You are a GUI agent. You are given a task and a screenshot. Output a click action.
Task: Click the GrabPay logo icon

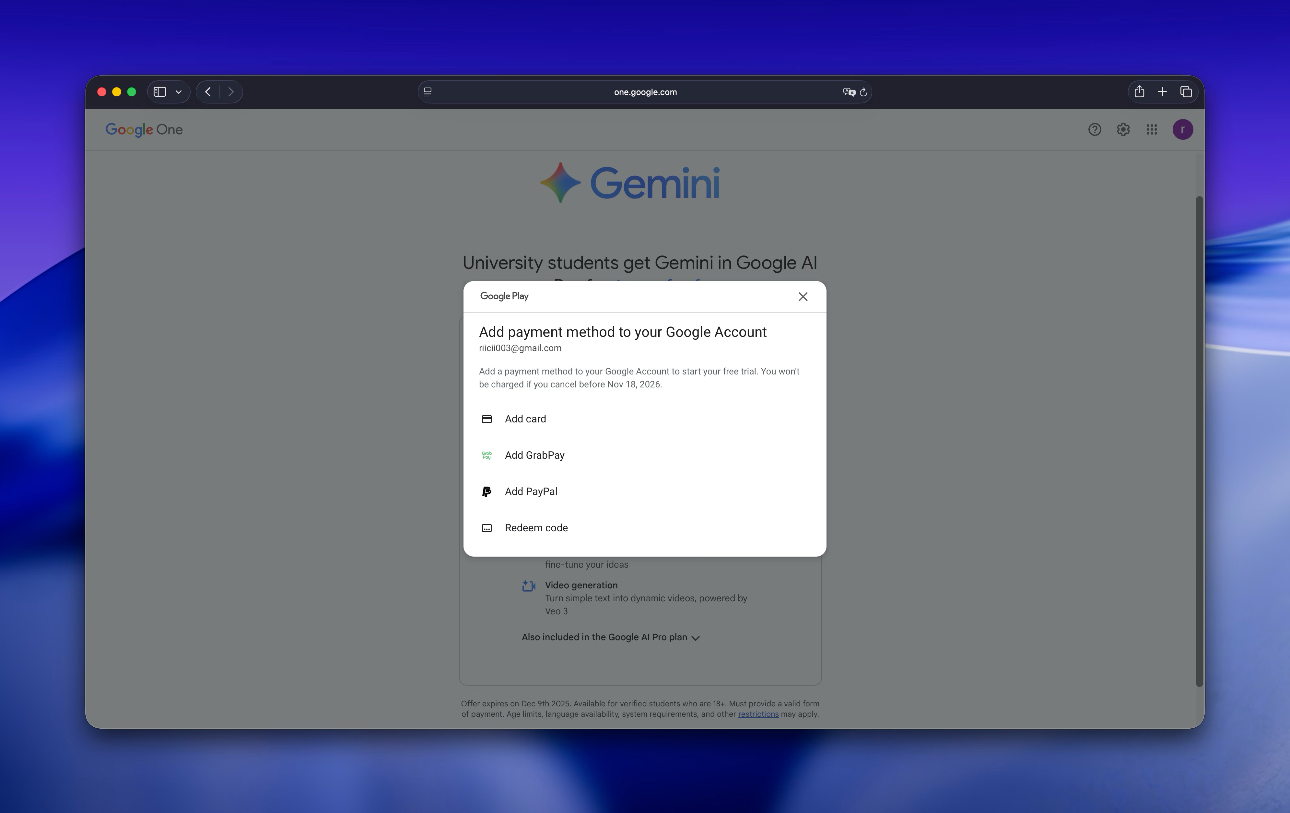pos(487,455)
